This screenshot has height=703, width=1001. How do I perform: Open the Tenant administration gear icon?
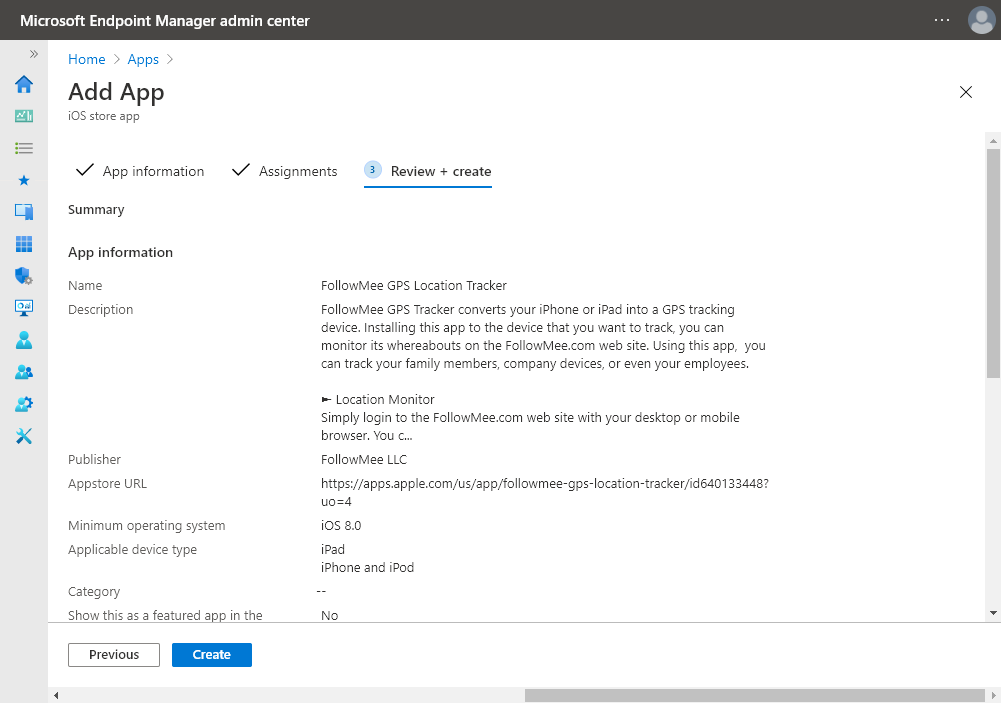point(24,404)
